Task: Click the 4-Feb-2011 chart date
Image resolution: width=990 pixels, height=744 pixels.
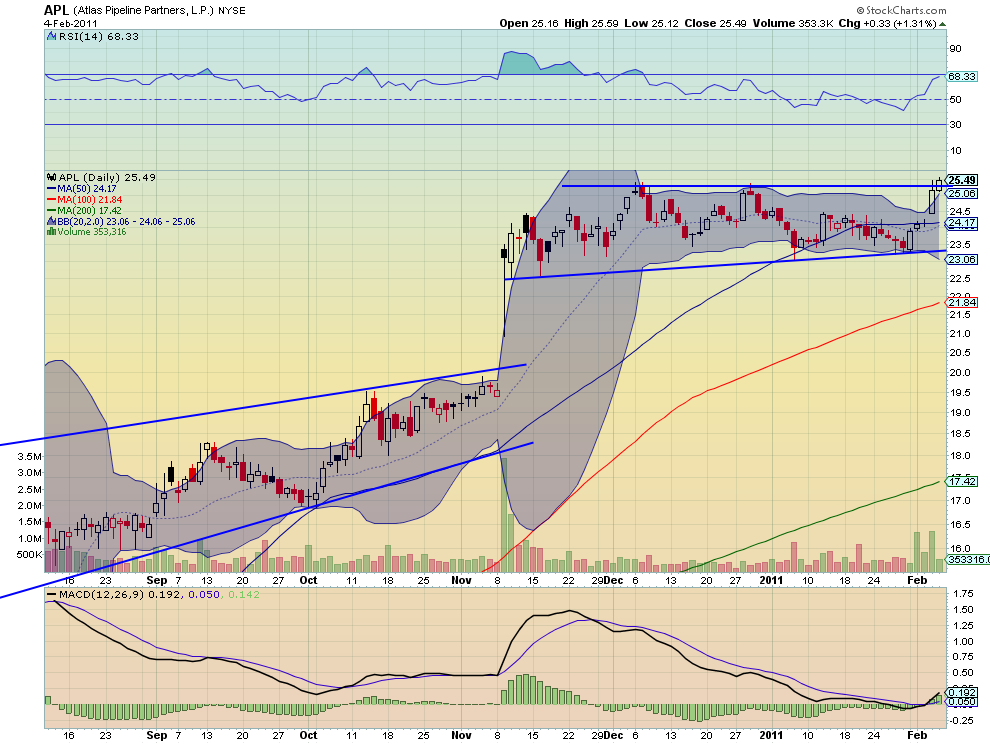Action: (x=70, y=23)
